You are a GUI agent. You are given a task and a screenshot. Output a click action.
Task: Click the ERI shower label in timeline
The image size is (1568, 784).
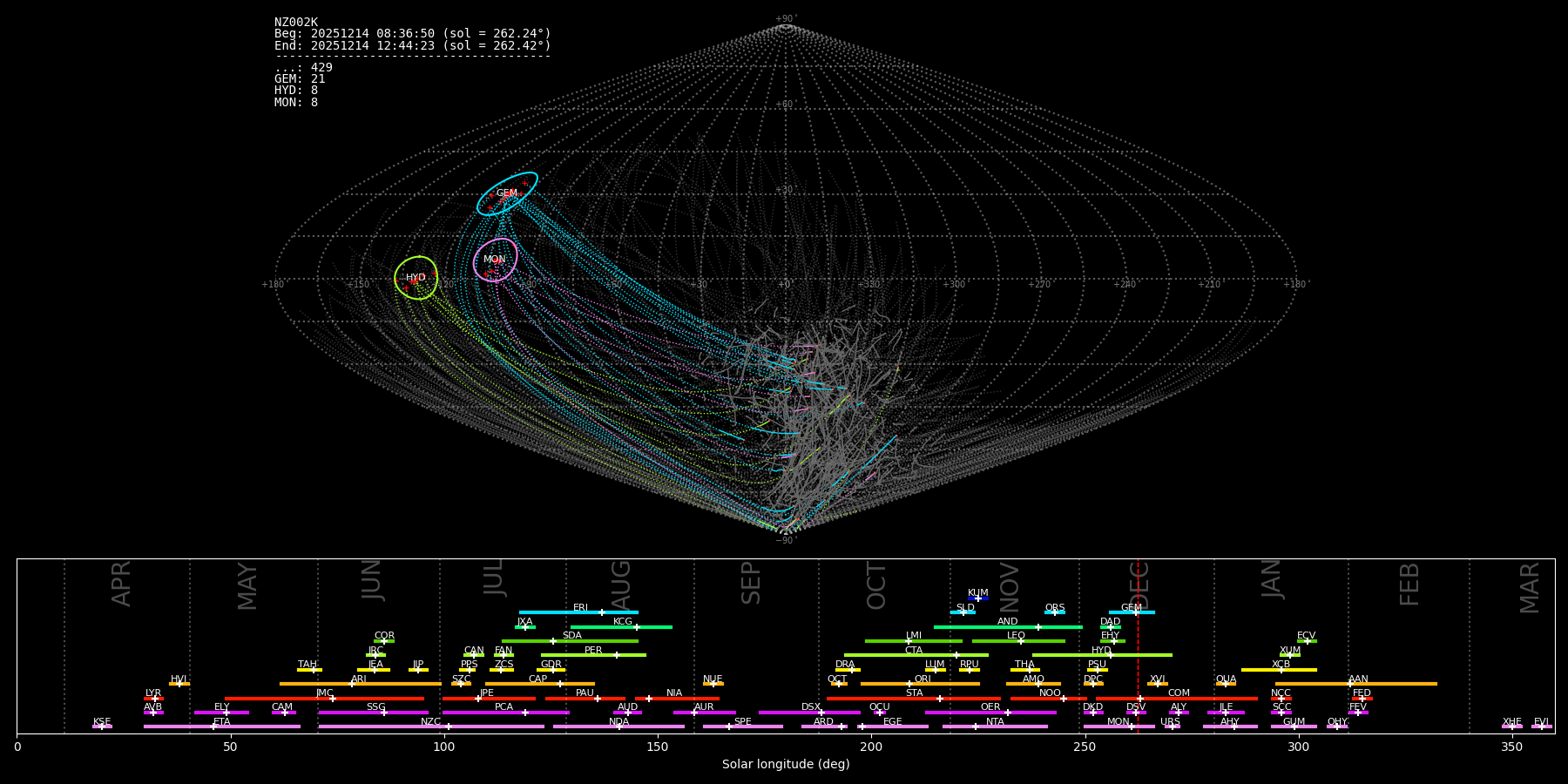[x=581, y=608]
